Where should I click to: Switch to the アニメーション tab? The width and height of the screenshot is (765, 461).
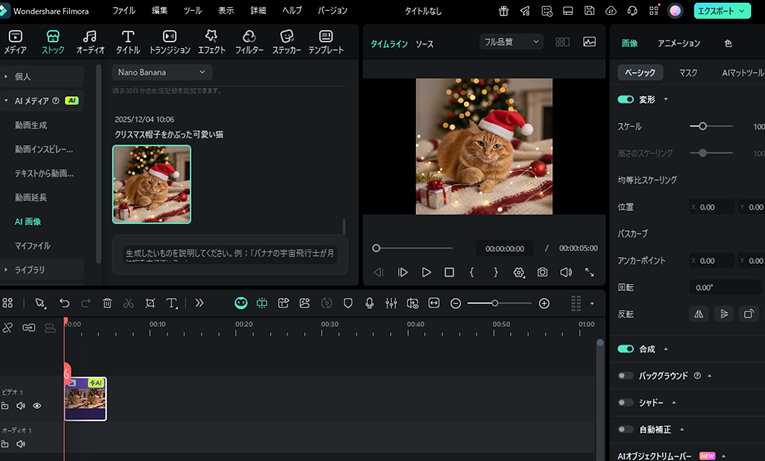[x=679, y=44]
